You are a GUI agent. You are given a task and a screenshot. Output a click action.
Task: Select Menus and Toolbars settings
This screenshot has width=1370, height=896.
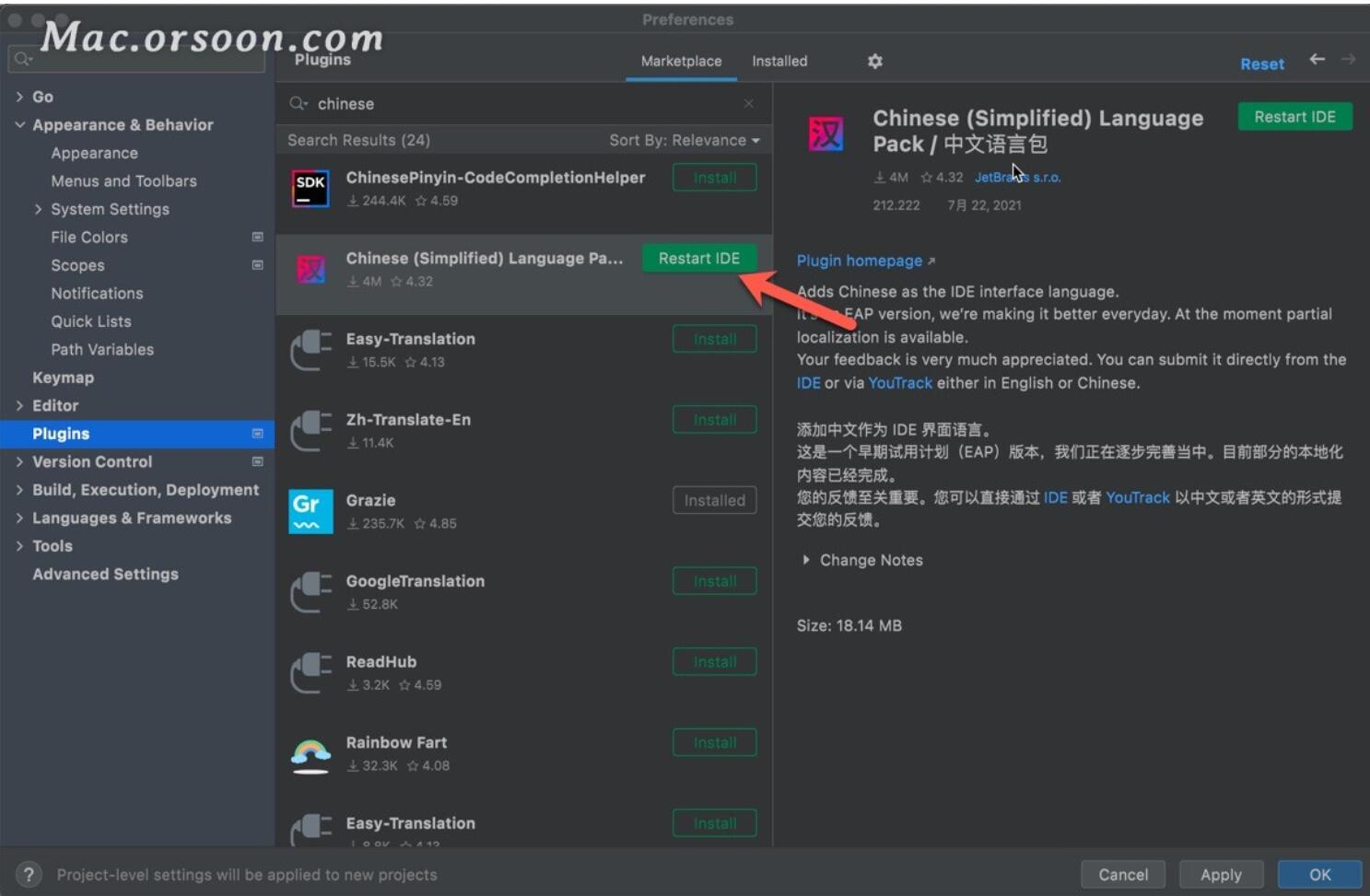tap(123, 181)
